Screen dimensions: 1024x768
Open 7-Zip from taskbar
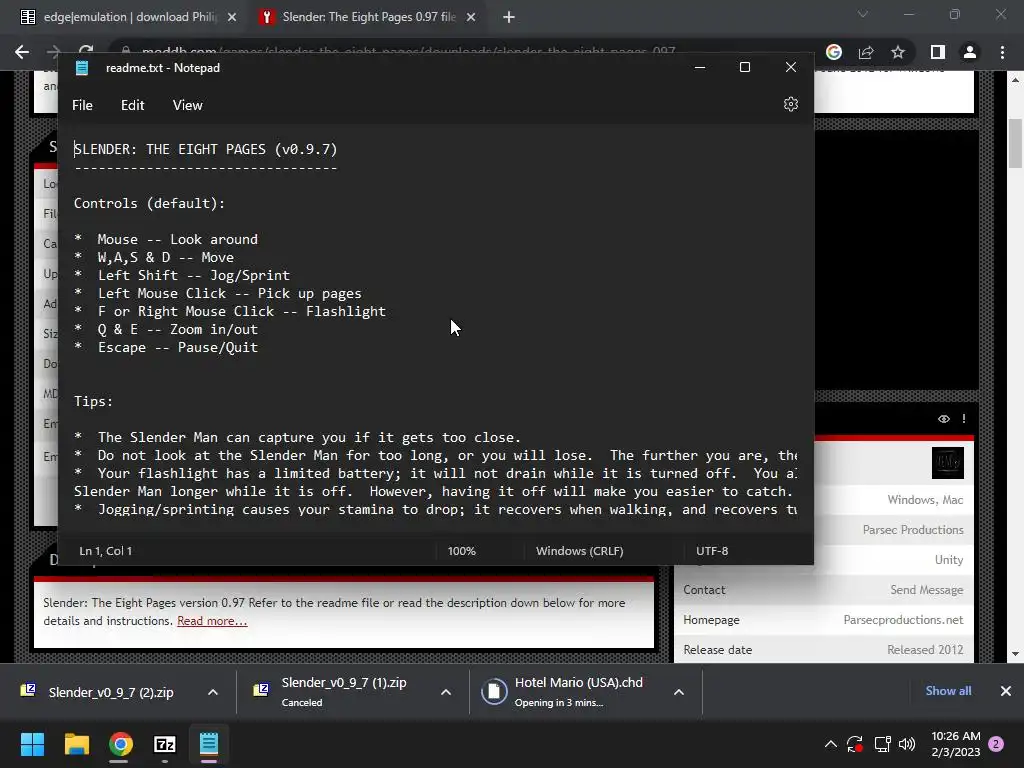pyautogui.click(x=165, y=744)
